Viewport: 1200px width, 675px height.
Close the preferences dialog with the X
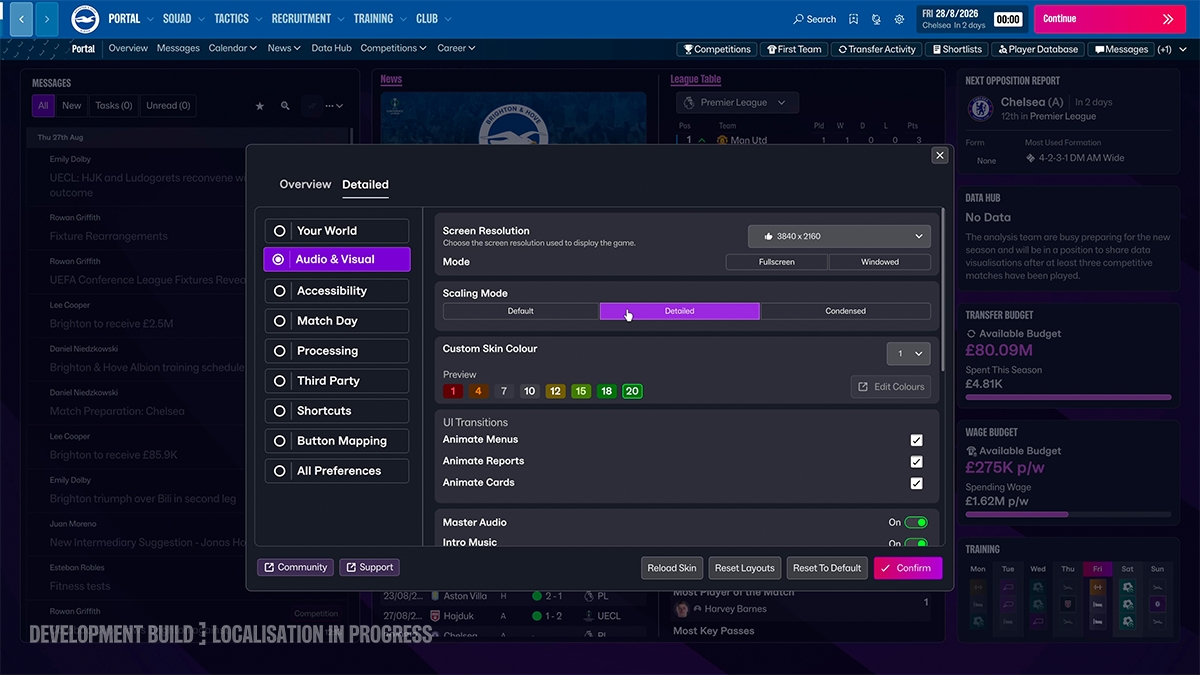point(939,155)
